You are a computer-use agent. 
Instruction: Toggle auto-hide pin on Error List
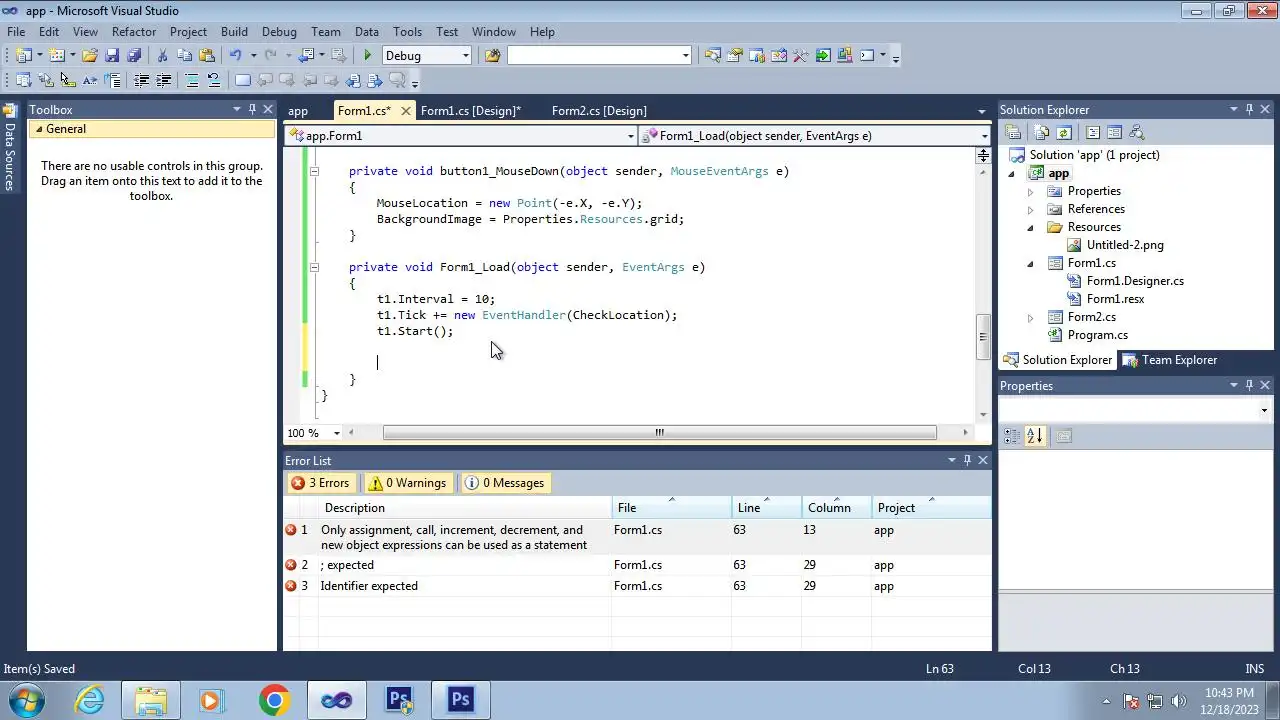[x=967, y=460]
